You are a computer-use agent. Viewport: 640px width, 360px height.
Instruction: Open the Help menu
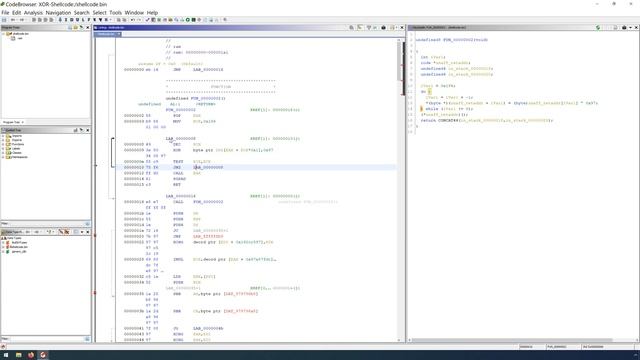[x=152, y=13]
